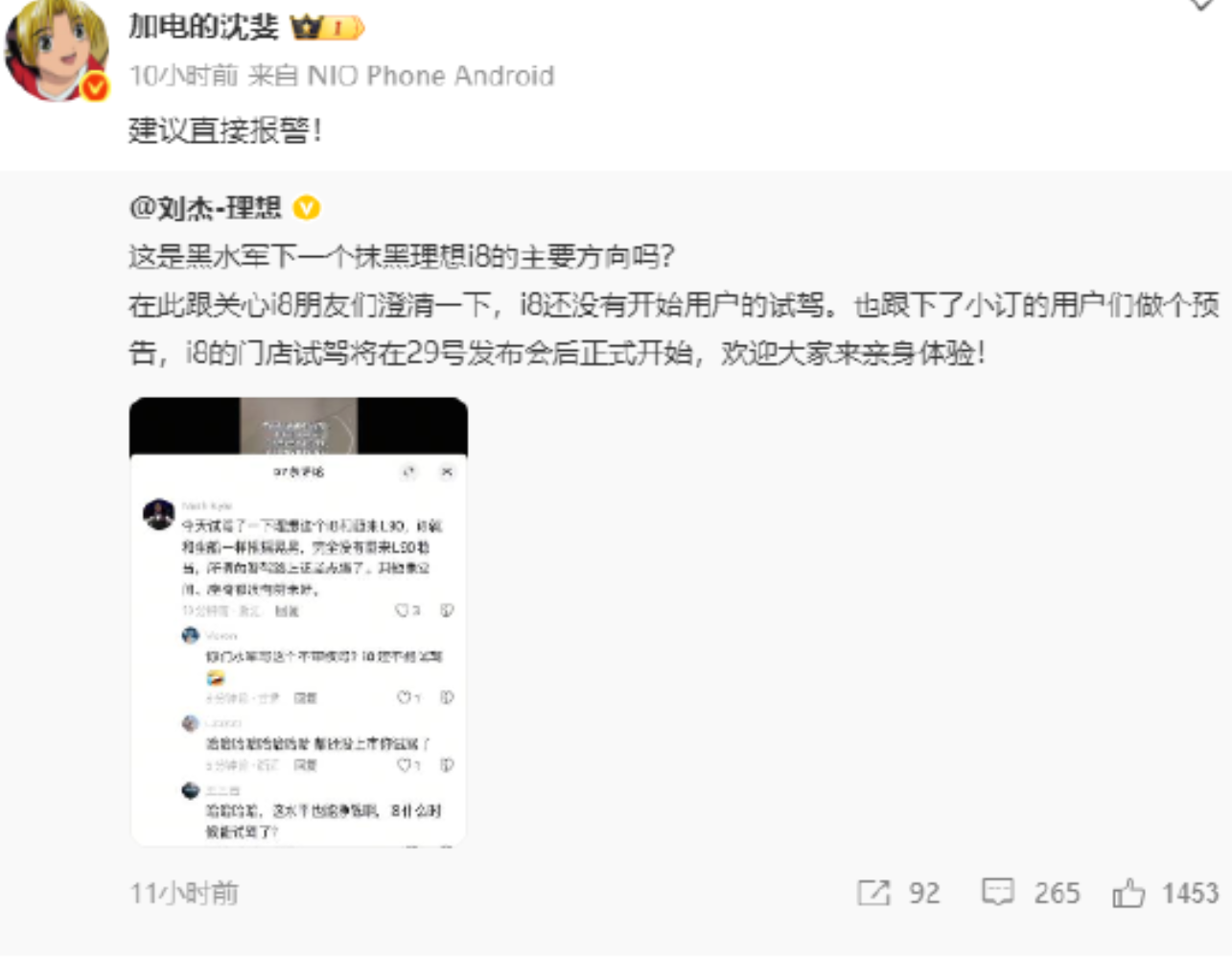This screenshot has width=1232, height=960.
Task: Click the VIP crown badge beside username
Action: (327, 27)
